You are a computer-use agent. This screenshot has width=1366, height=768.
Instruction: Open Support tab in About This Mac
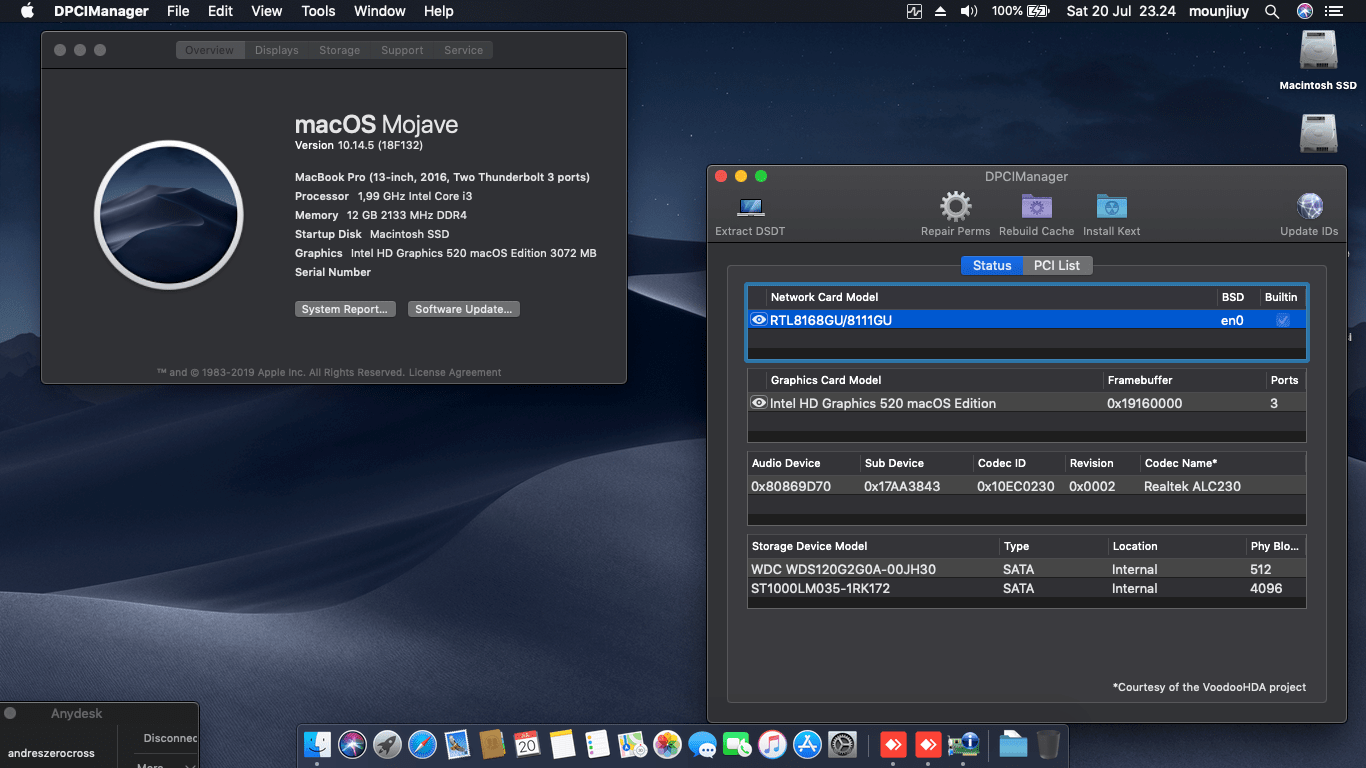click(402, 50)
